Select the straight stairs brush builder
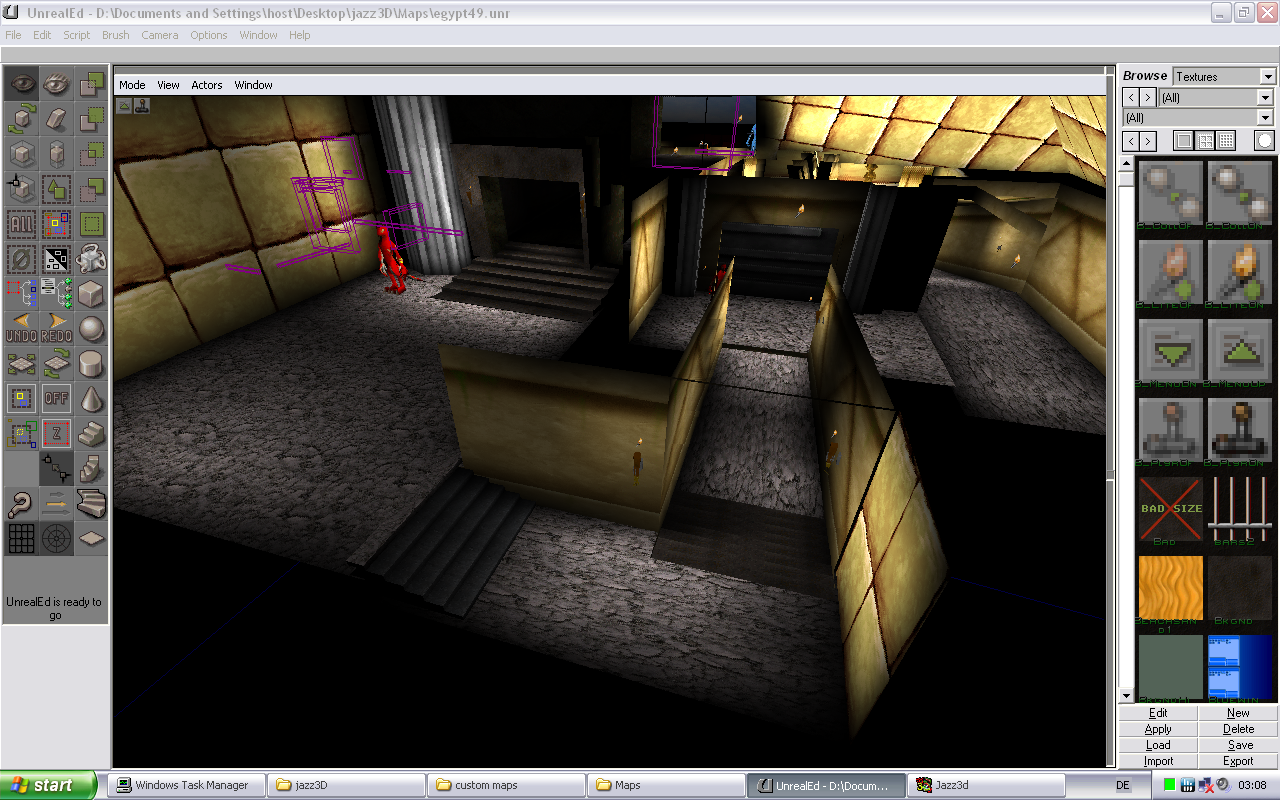The image size is (1280, 800). click(x=92, y=434)
